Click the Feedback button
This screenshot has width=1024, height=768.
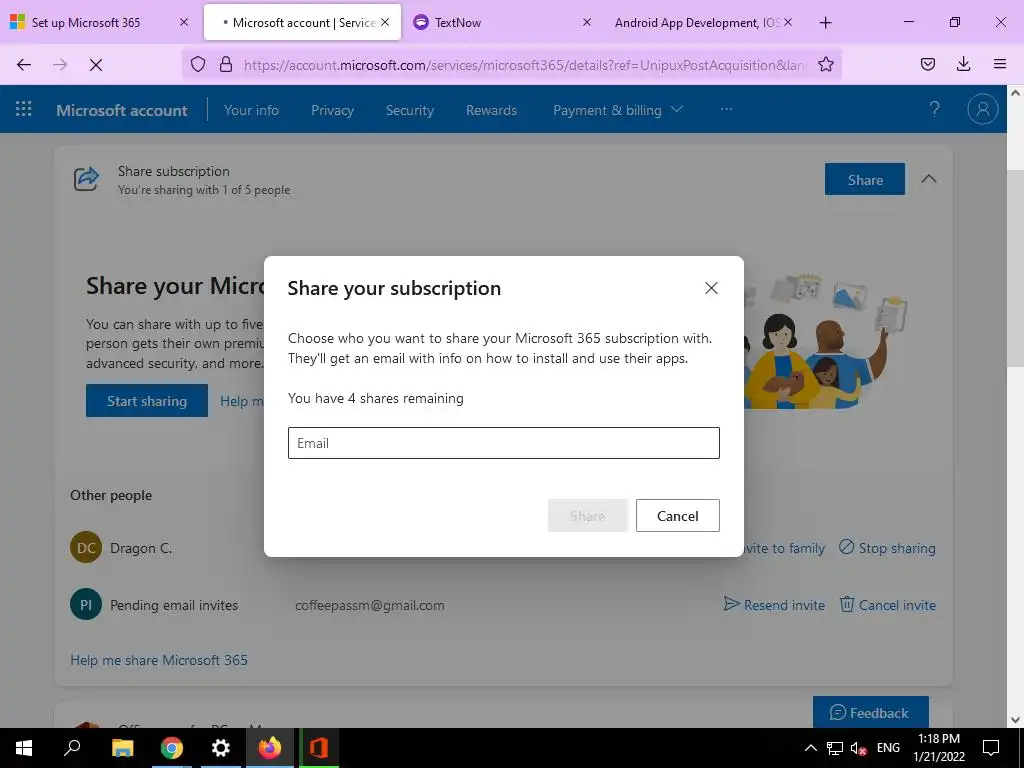(871, 712)
